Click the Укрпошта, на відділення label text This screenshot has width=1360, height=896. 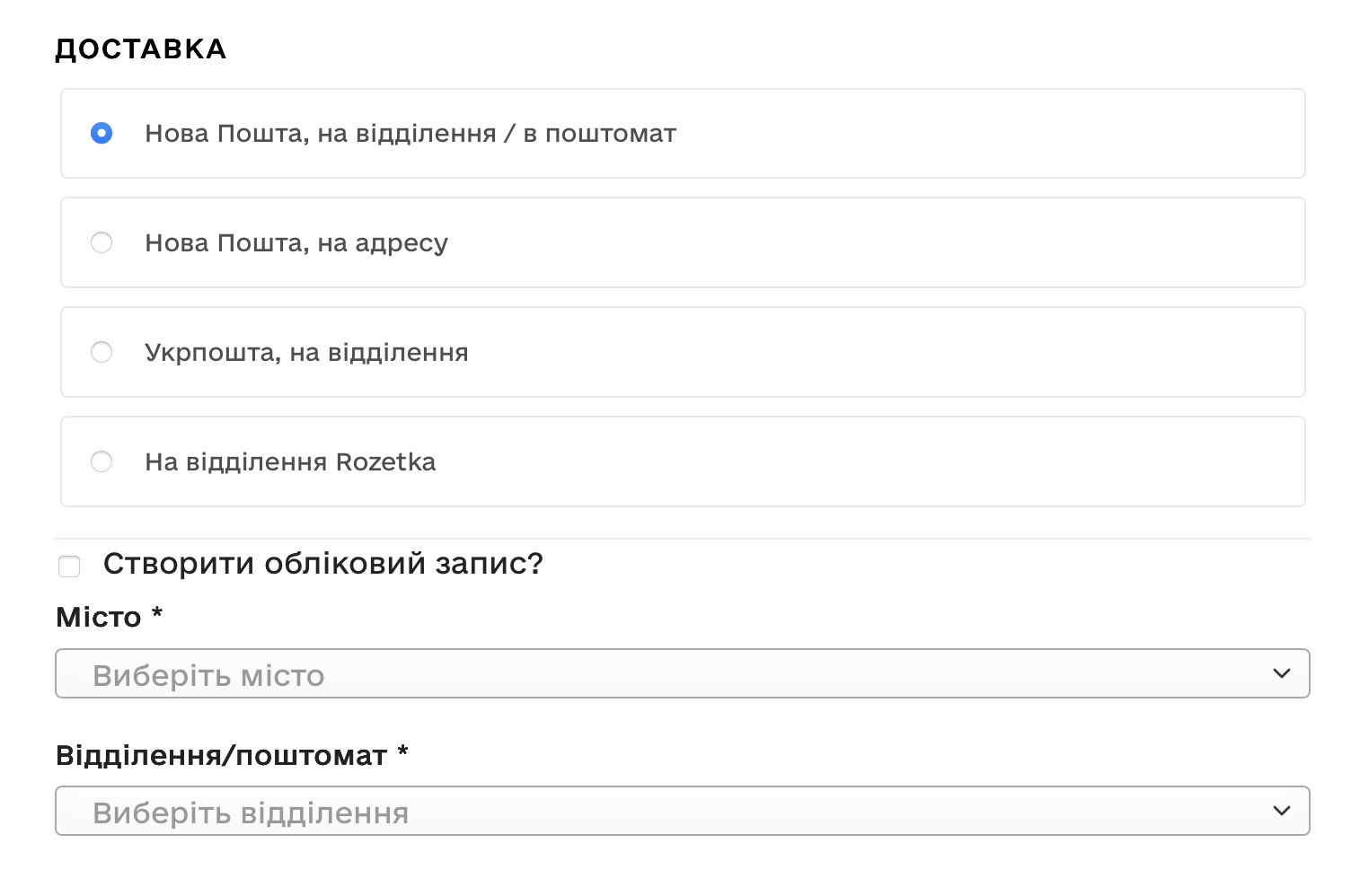point(306,353)
